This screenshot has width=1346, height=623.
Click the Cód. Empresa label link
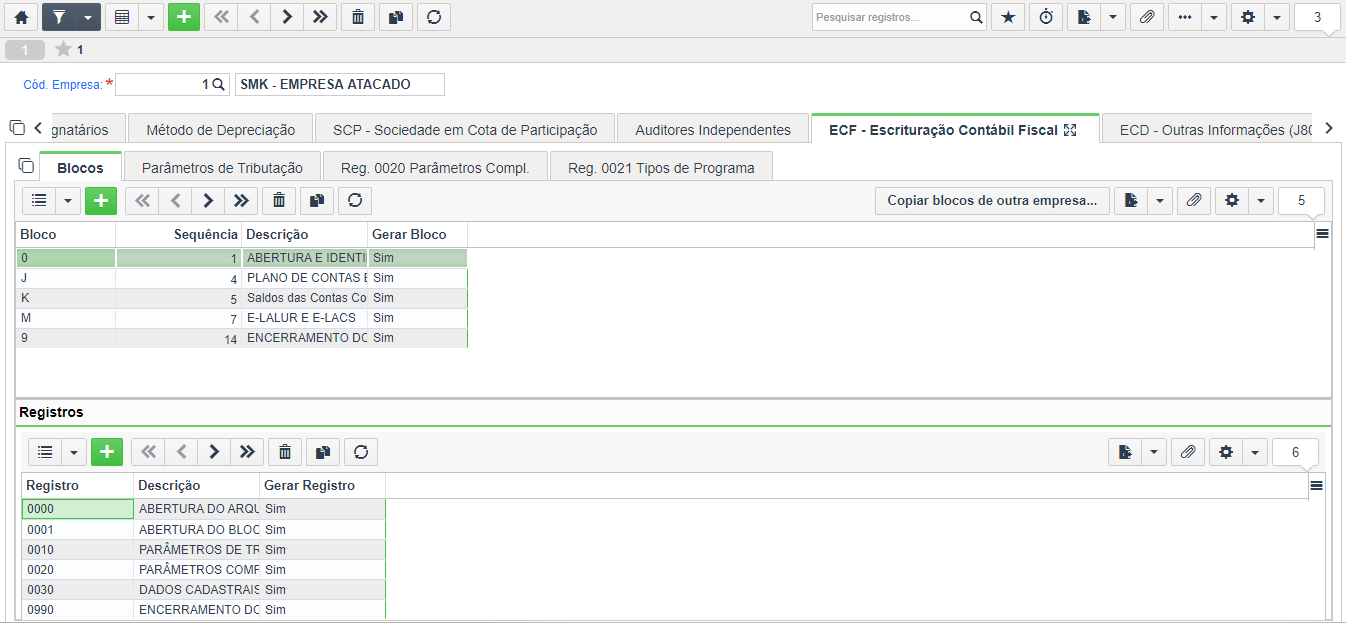click(62, 85)
